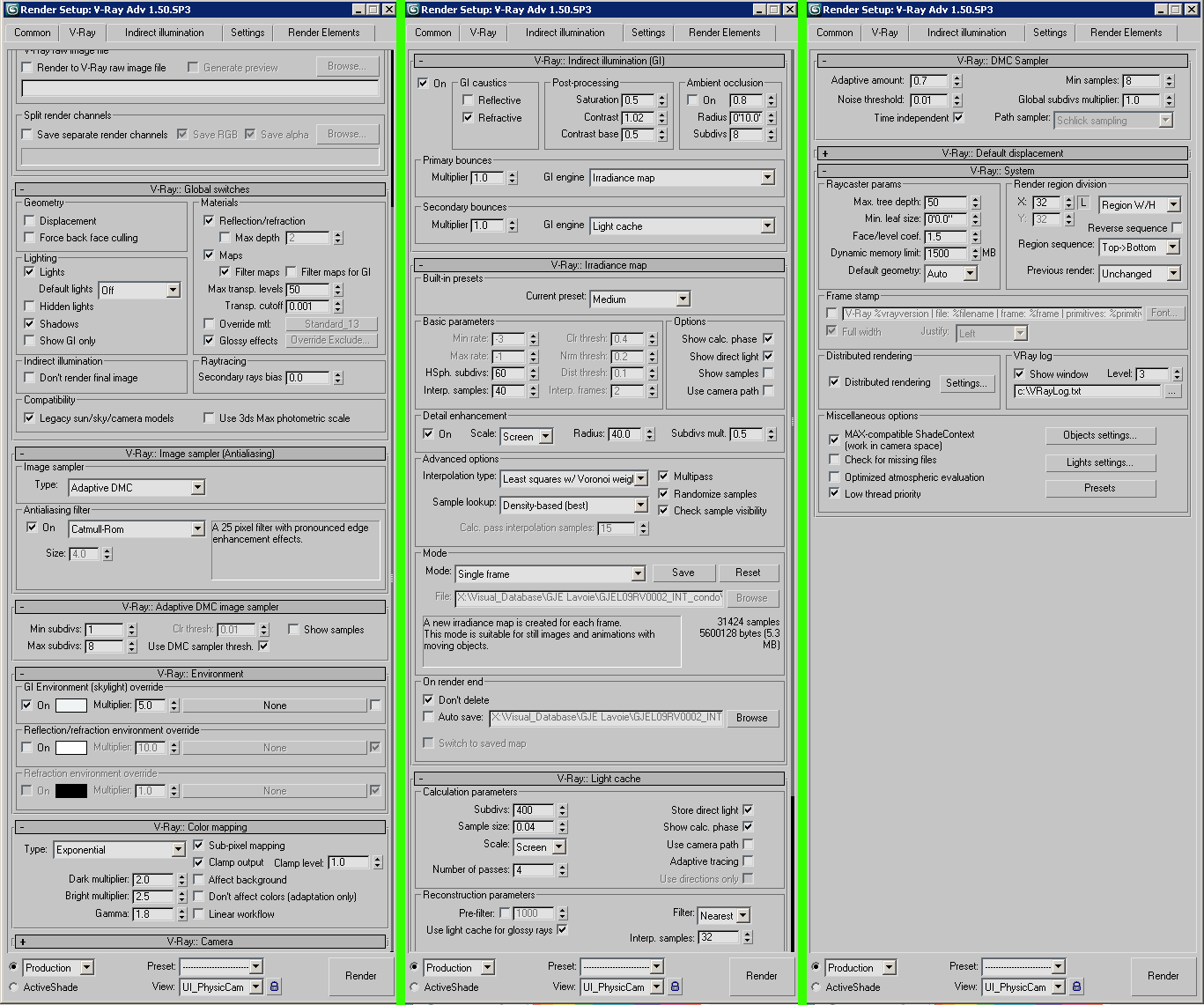Click spinner arrows for Dark multiplier
The height and width of the screenshot is (1005, 1204).
(181, 880)
